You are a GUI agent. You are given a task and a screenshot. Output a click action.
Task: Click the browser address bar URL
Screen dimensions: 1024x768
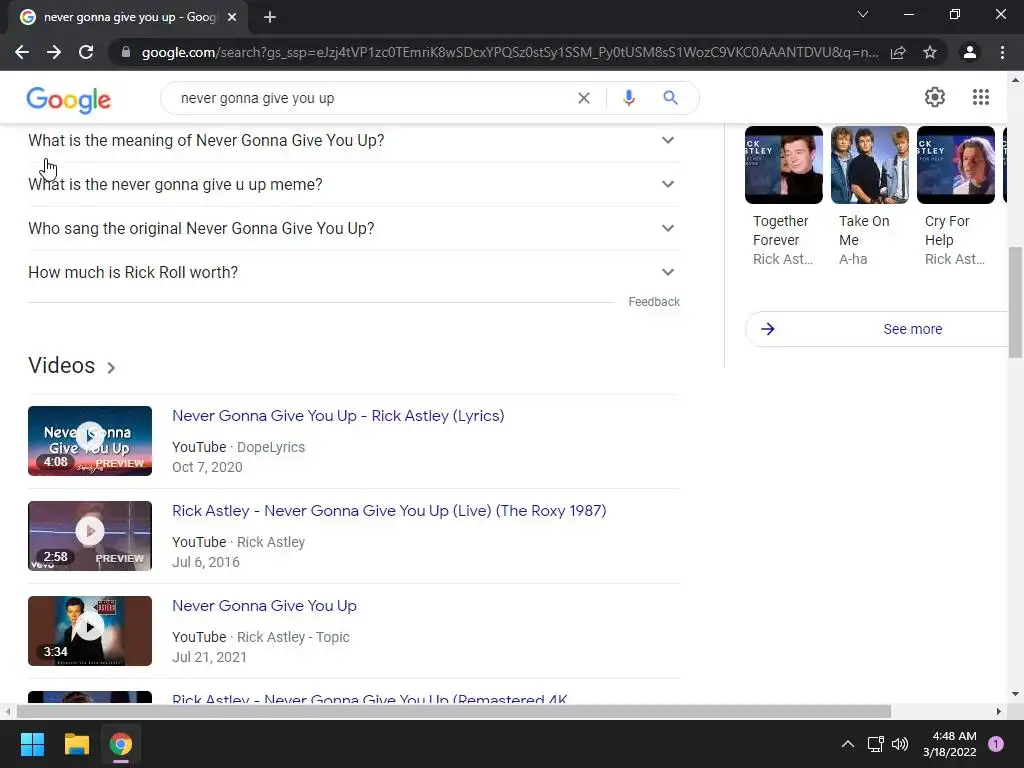pos(509,52)
